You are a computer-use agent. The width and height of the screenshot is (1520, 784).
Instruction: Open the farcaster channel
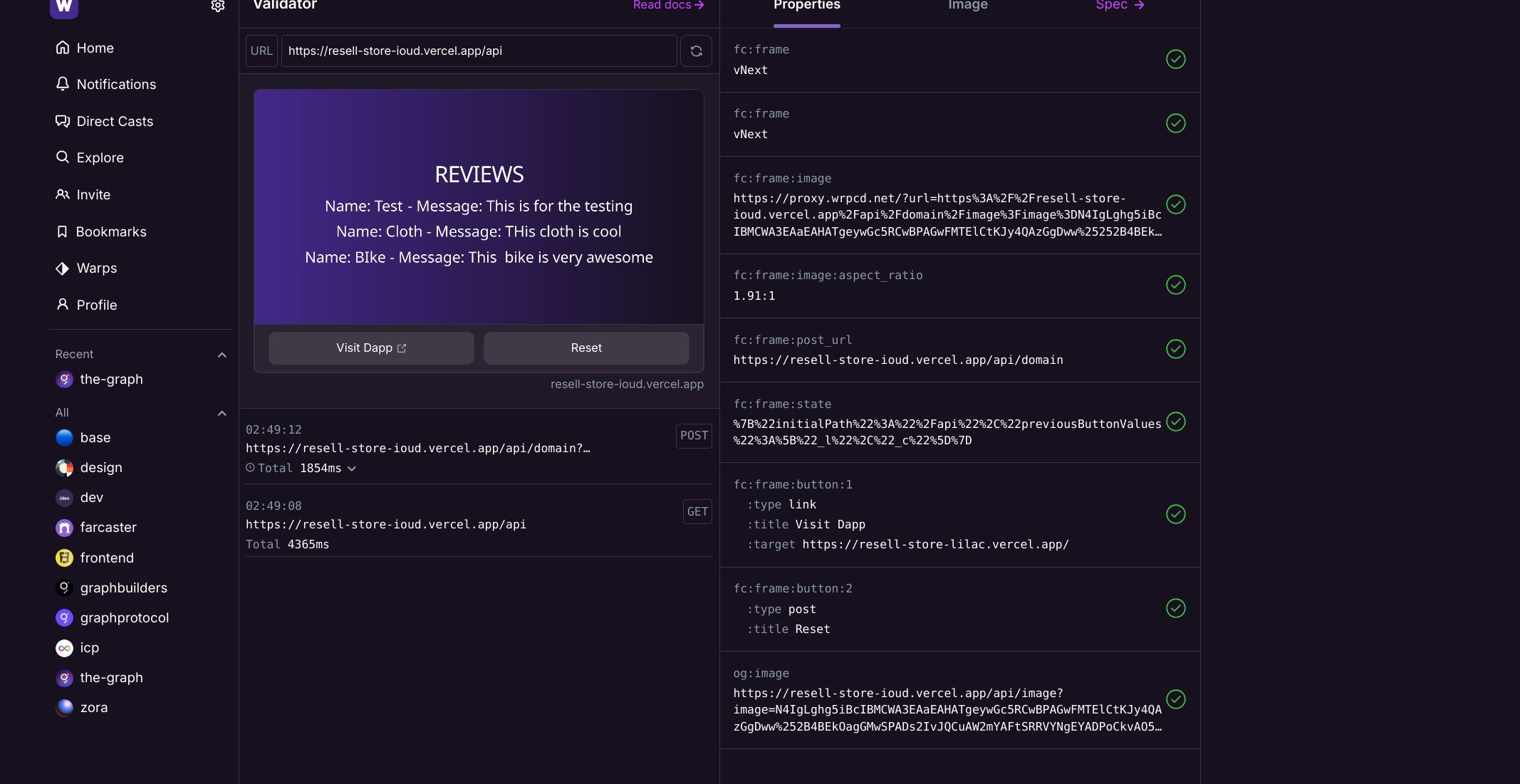[96, 528]
